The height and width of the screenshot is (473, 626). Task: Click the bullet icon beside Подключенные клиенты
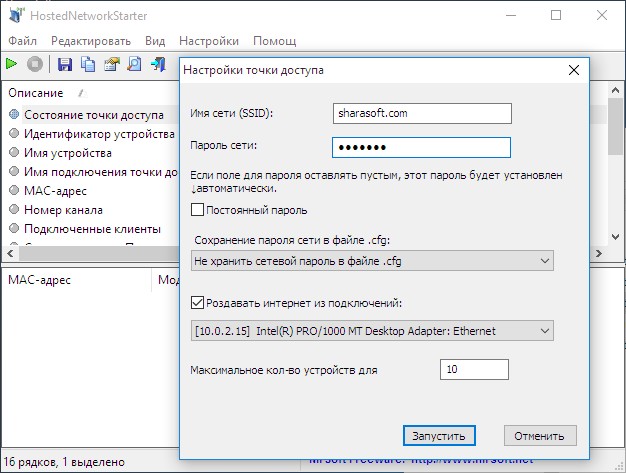[x=14, y=228]
